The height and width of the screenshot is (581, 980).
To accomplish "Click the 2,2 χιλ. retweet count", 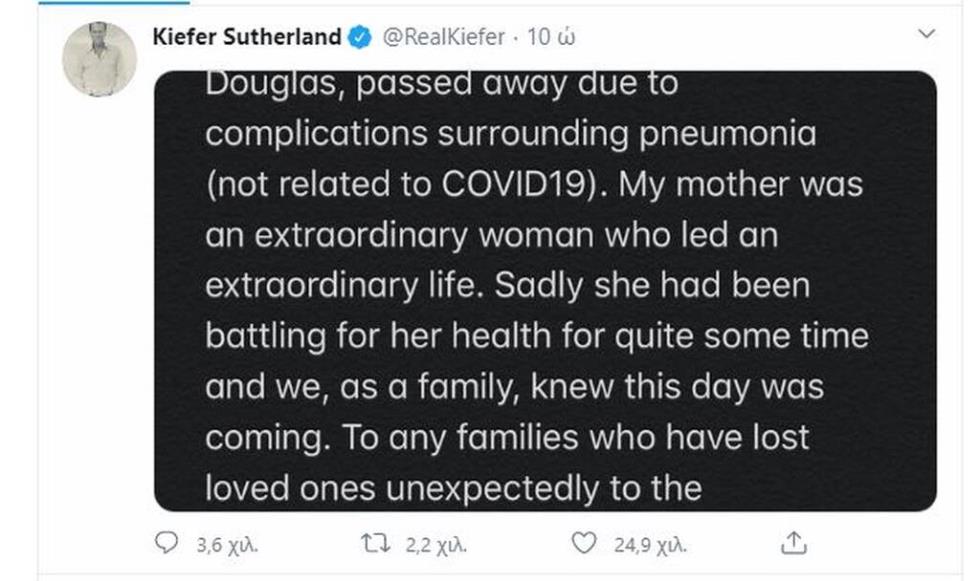I will click(x=437, y=544).
